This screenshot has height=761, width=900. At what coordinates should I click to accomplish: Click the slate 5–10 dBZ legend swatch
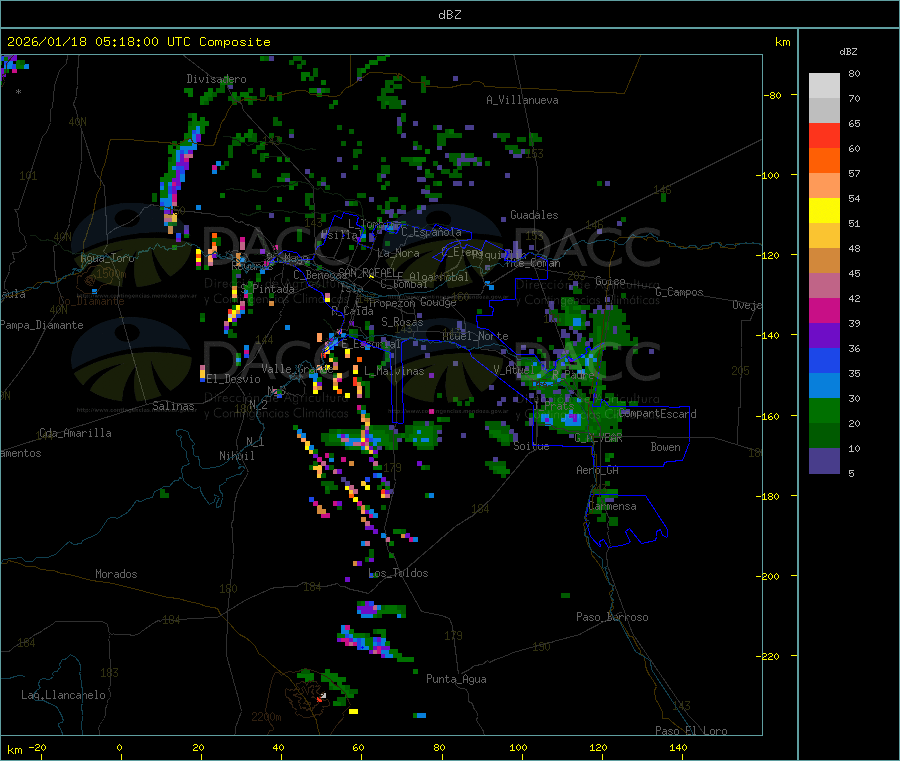coord(824,461)
